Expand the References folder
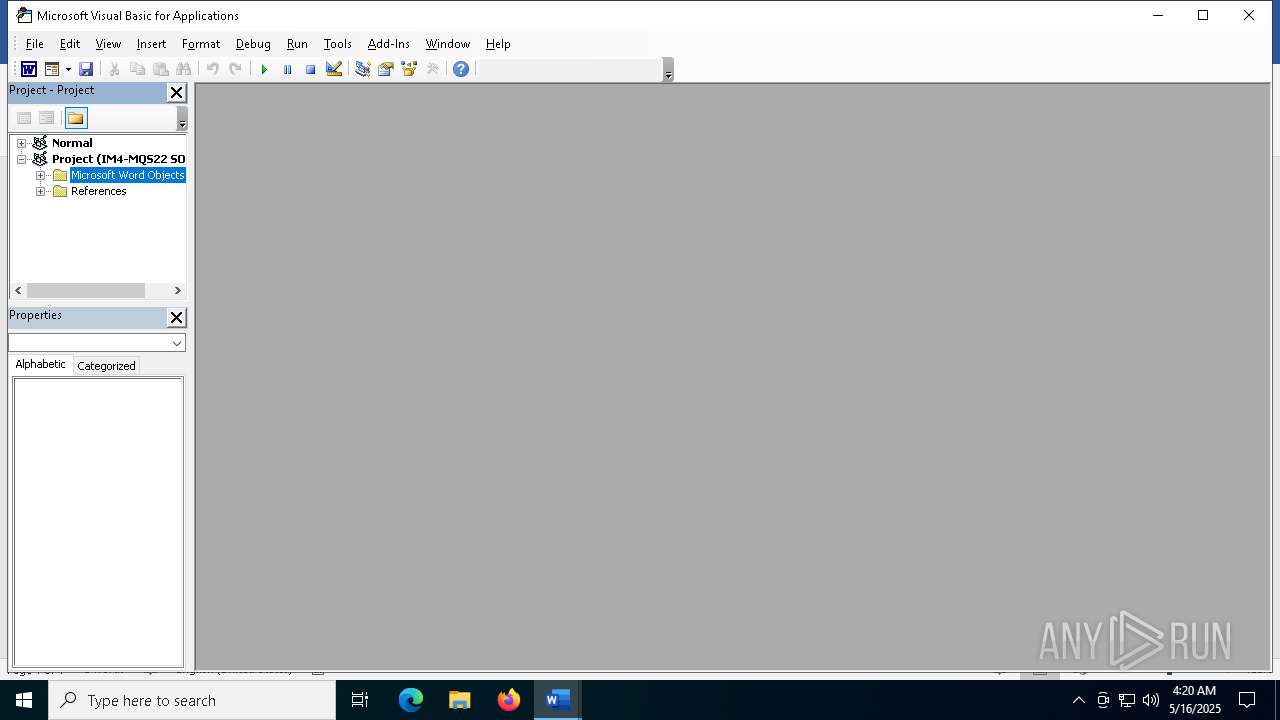Screen dimensions: 1280x720 tap(40, 191)
